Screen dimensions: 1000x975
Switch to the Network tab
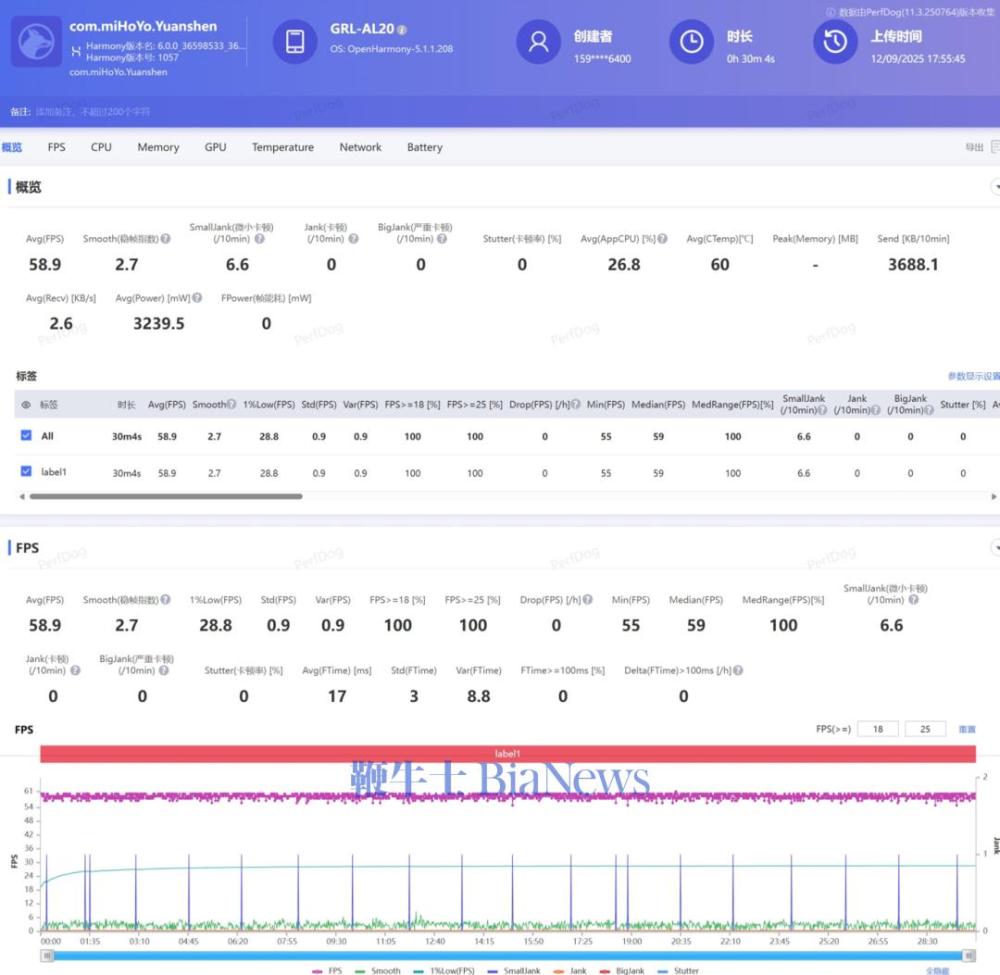360,147
